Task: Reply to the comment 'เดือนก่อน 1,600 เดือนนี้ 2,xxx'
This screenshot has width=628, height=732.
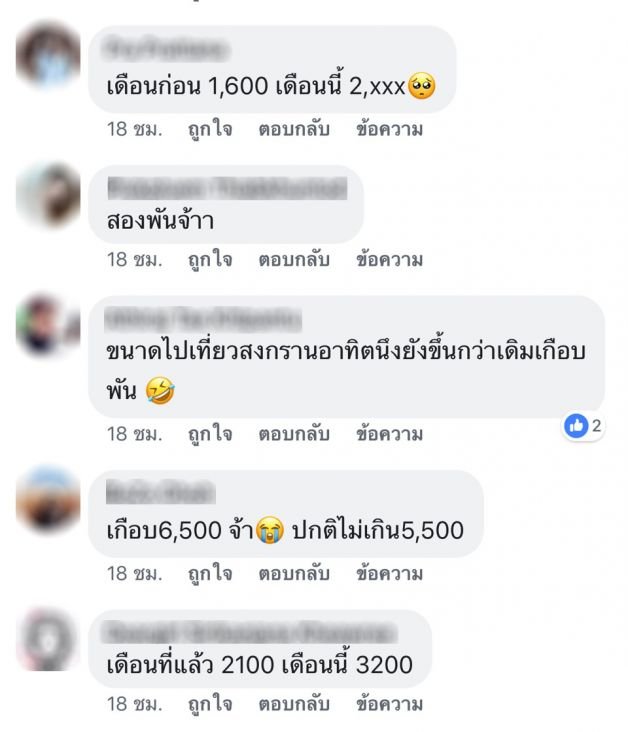Action: click(x=294, y=129)
